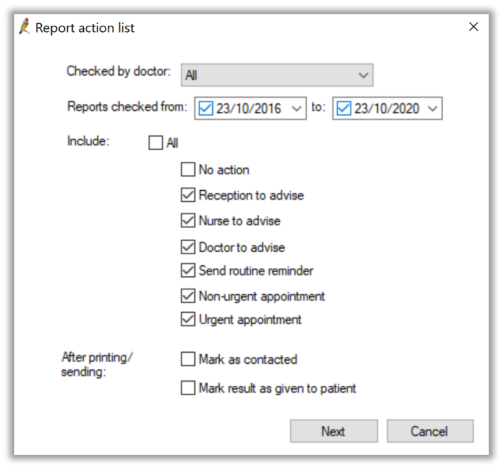This screenshot has height=469, width=503.
Task: Enable the No action checkbox
Action: point(188,169)
